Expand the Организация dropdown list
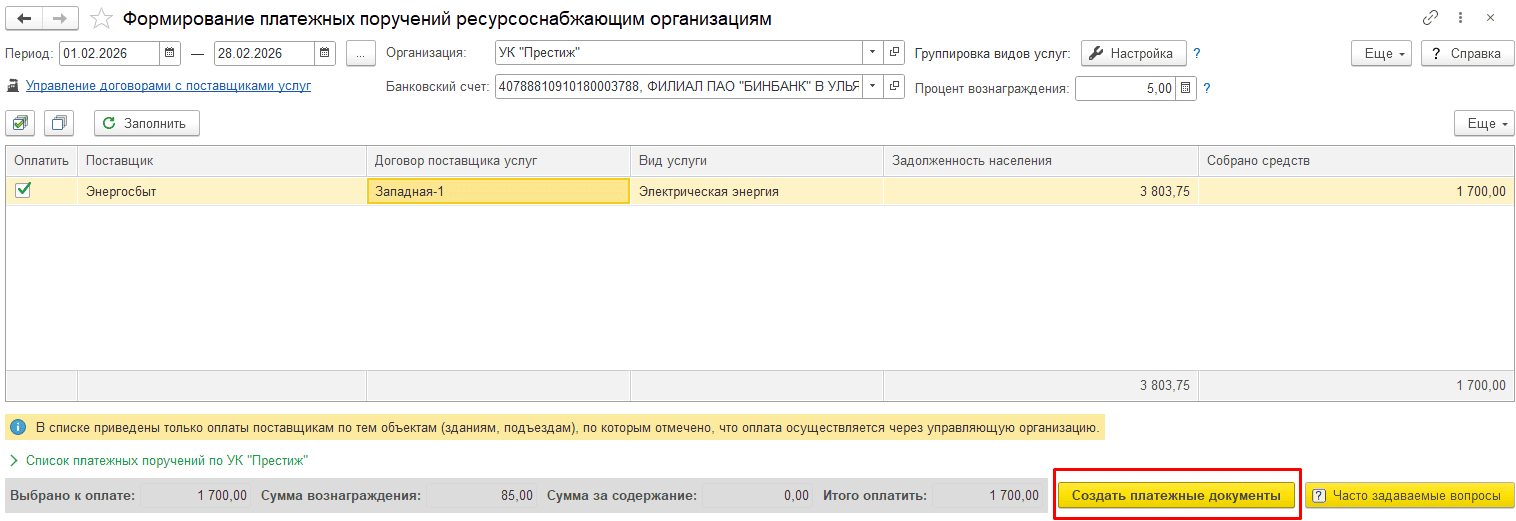This screenshot has height=521, width=1516. 871,53
